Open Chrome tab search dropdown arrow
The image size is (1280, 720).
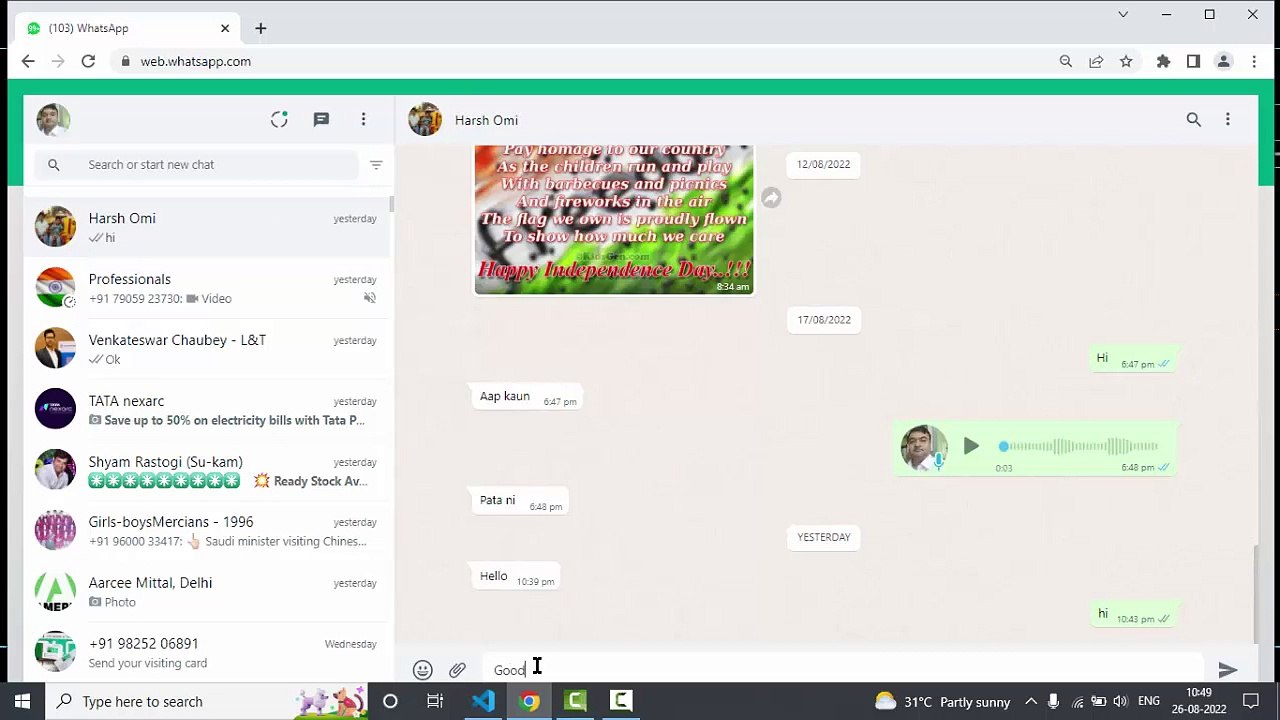[x=1123, y=14]
